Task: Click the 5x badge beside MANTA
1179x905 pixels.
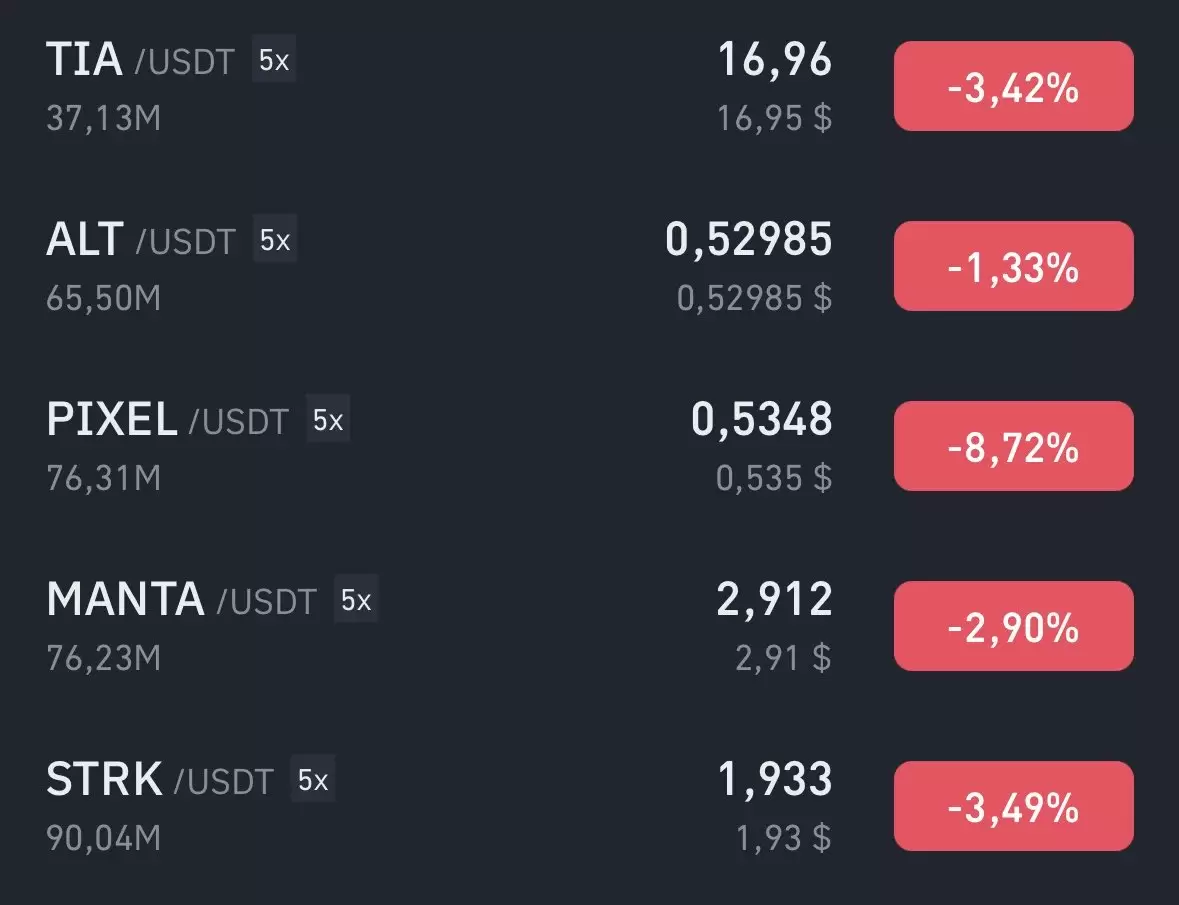Action: click(356, 598)
